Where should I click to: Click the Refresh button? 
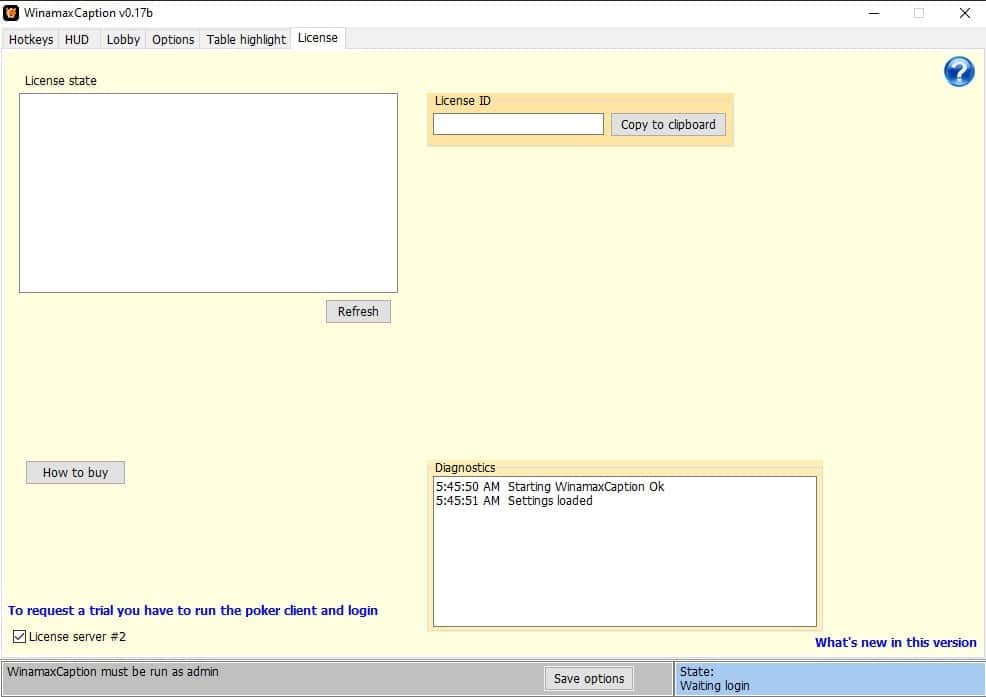point(358,311)
